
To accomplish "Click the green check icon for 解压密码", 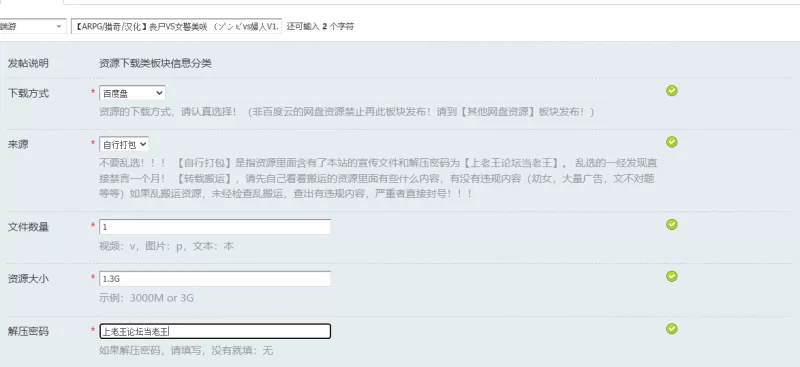I will (x=671, y=329).
